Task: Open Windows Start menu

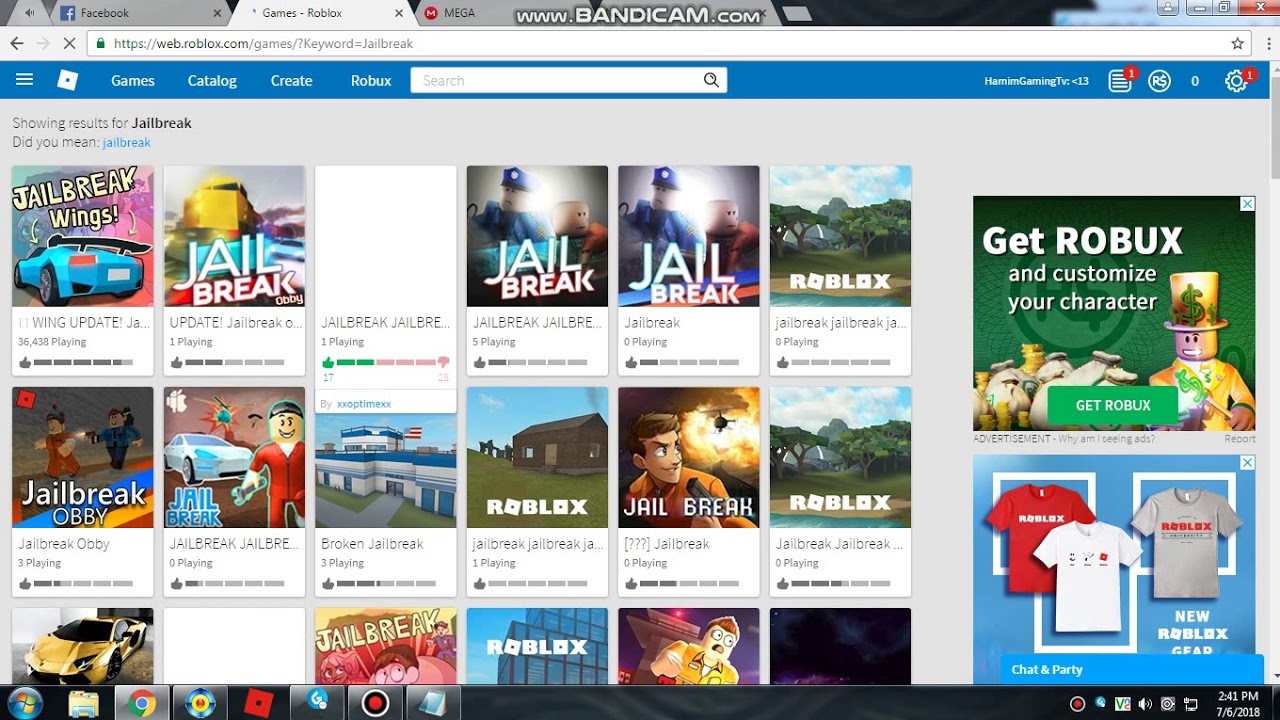Action: click(x=25, y=703)
